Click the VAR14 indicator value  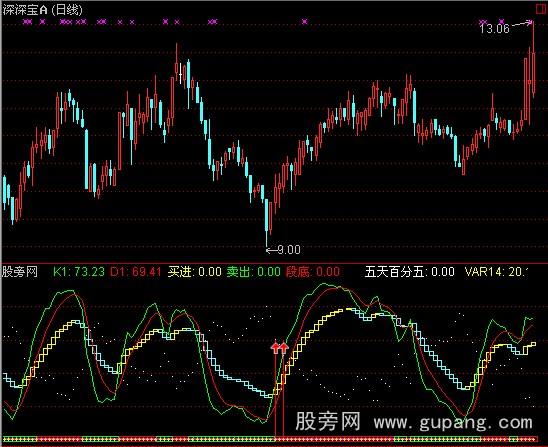pyautogui.click(x=496, y=272)
